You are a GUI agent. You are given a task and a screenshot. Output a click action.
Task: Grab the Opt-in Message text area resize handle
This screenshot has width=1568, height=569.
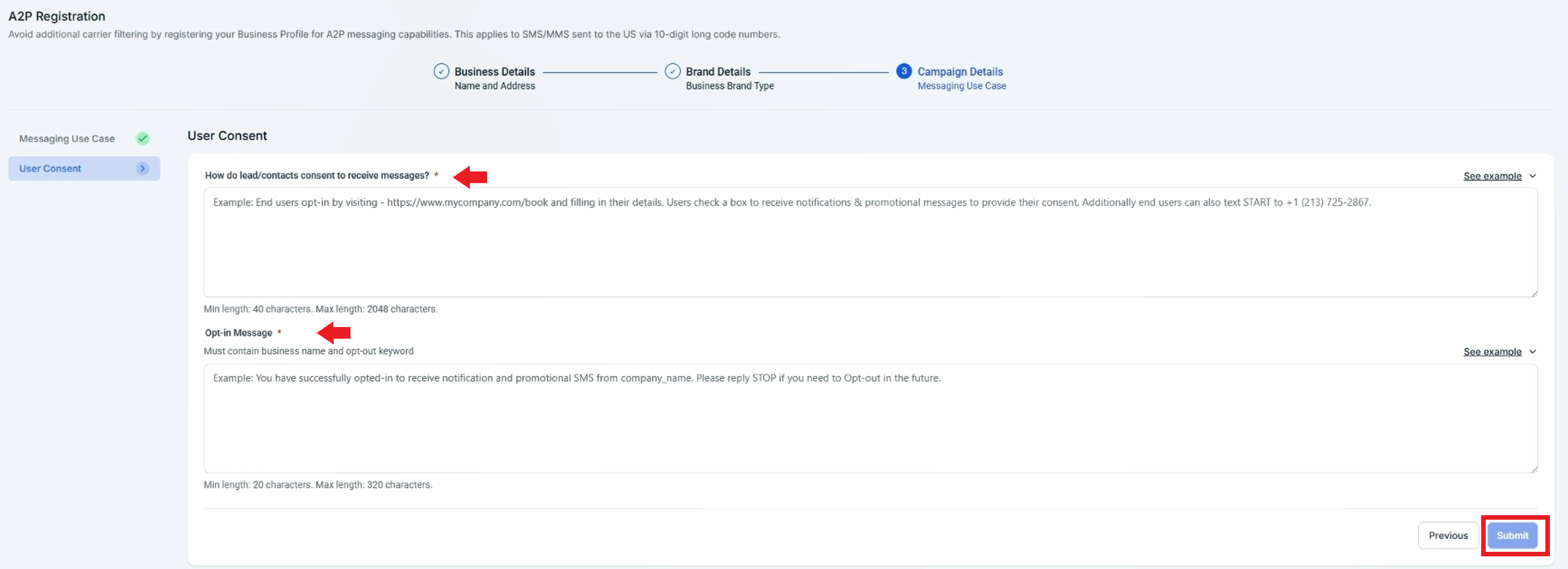click(x=1534, y=469)
